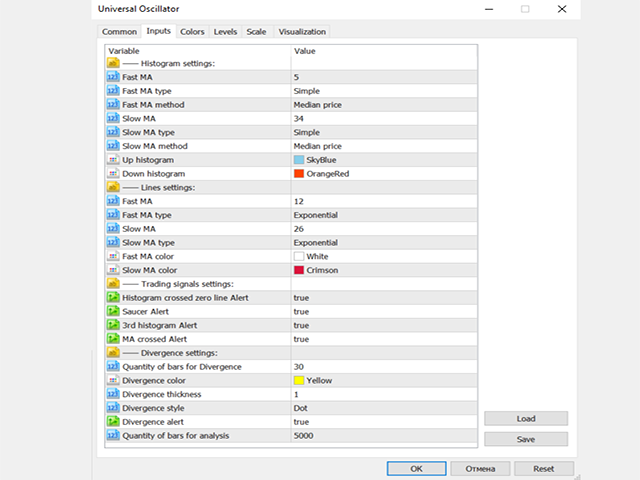Click the Divergence settings folder icon
The image size is (640, 480).
113,353
